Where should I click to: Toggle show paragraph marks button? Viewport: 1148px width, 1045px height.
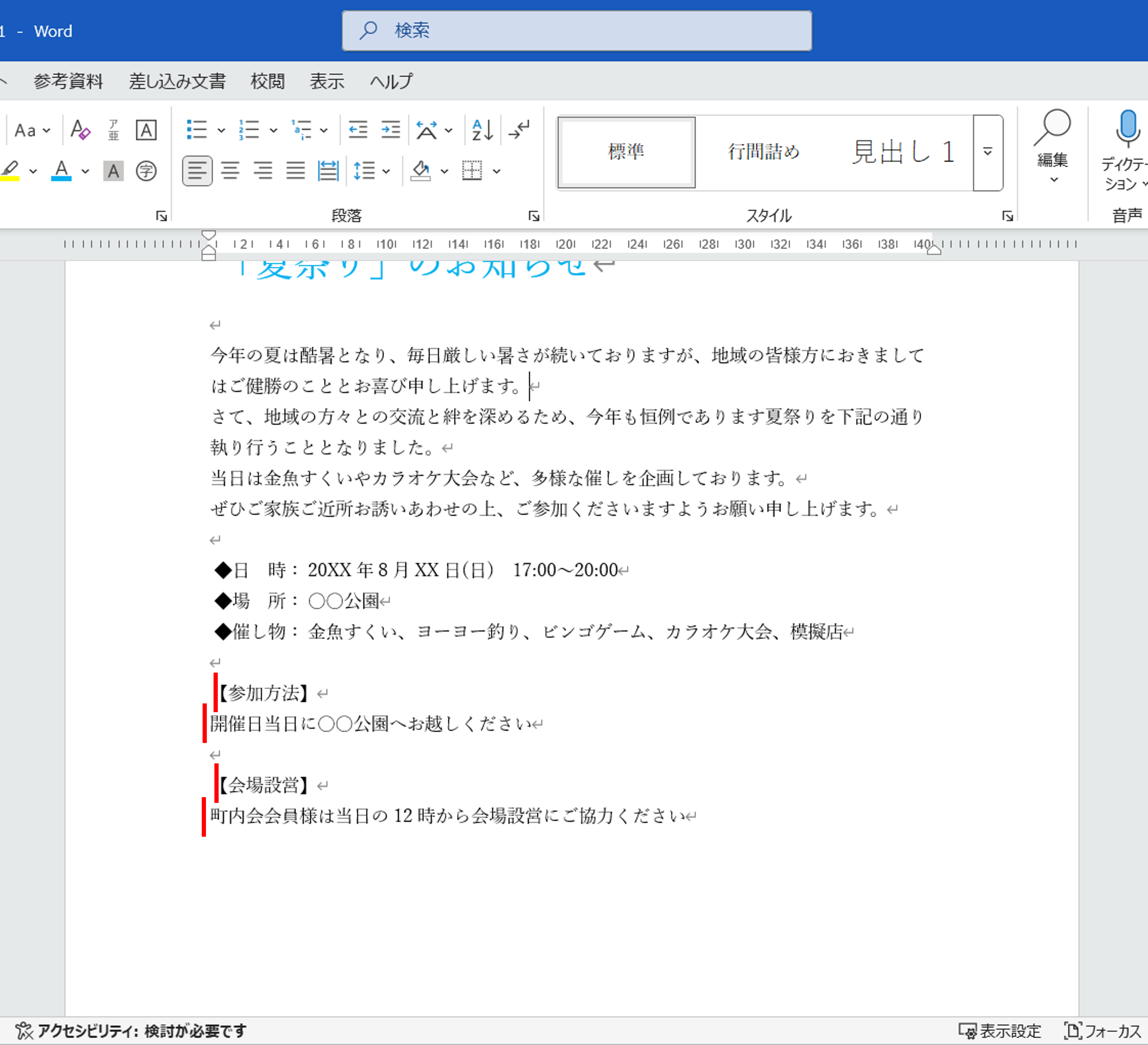(519, 130)
